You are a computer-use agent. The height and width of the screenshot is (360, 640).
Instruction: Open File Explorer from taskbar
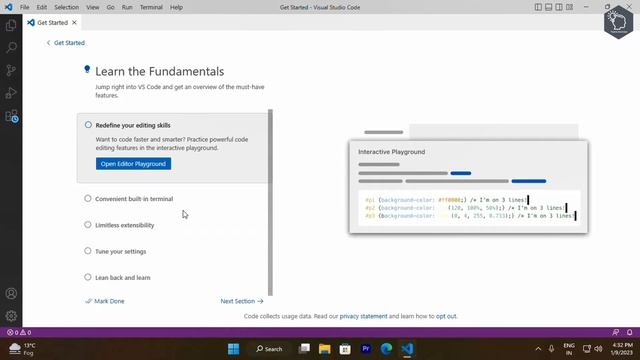click(x=324, y=349)
